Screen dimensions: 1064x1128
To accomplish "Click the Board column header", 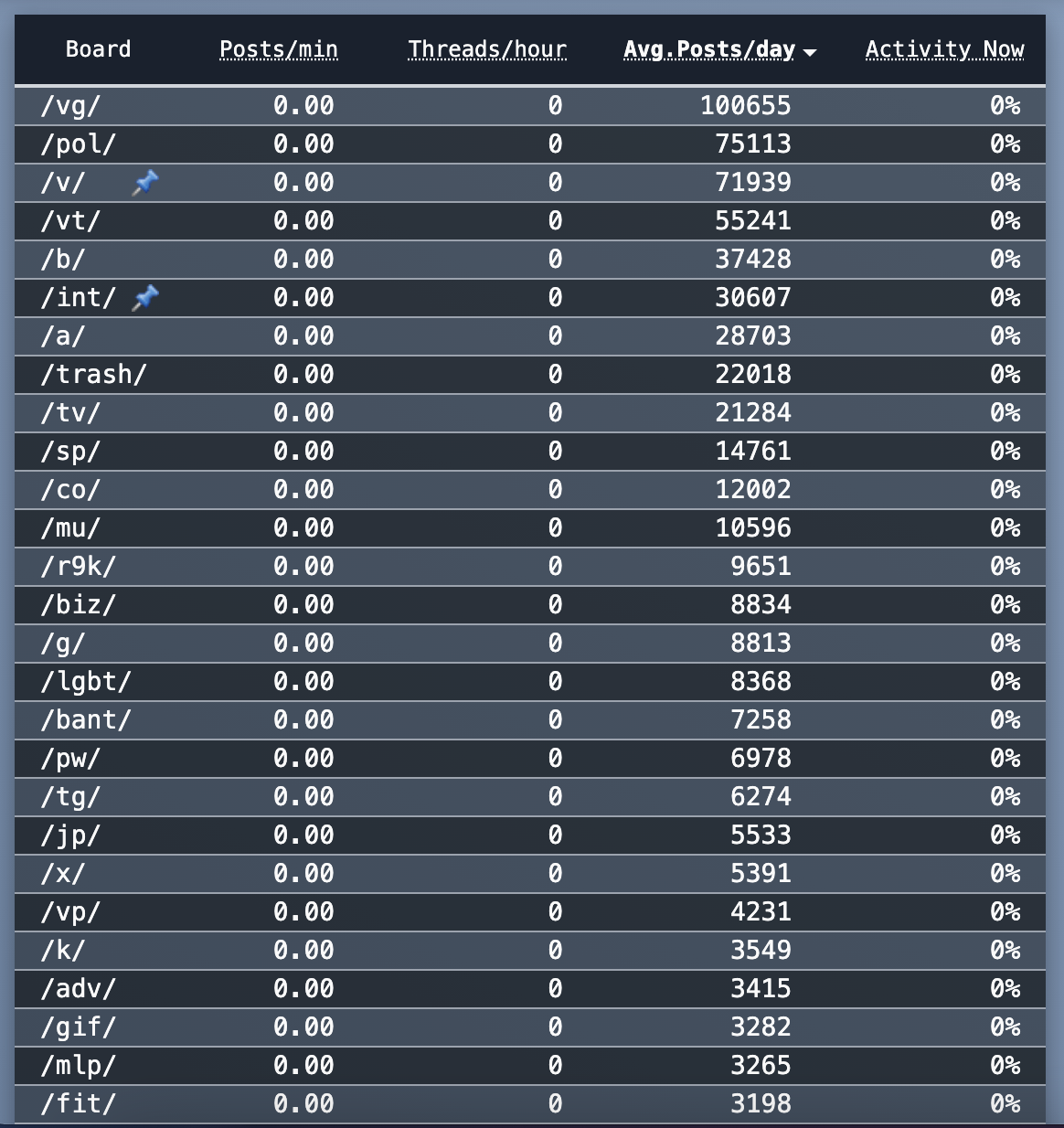I will 98,49.
